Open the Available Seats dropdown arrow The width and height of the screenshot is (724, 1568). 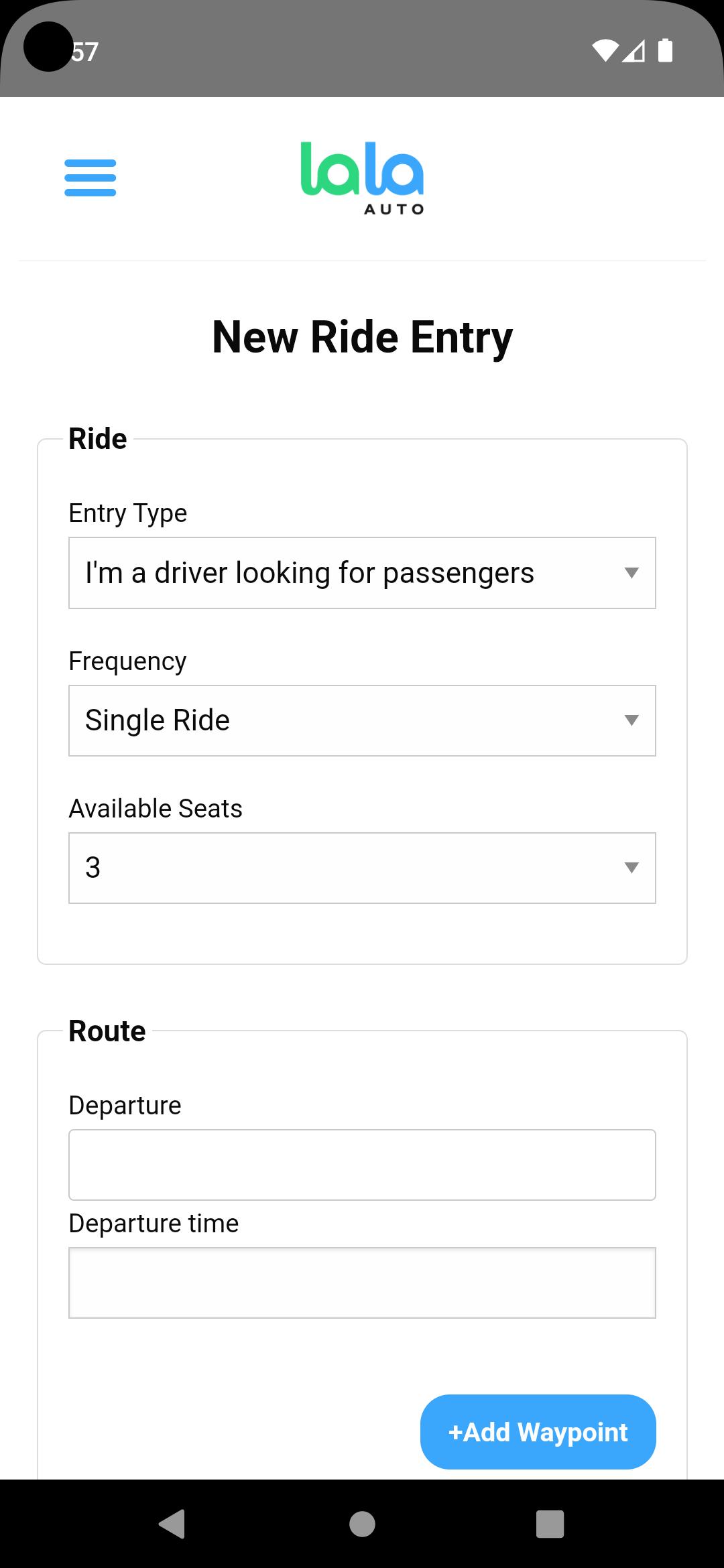pyautogui.click(x=631, y=868)
